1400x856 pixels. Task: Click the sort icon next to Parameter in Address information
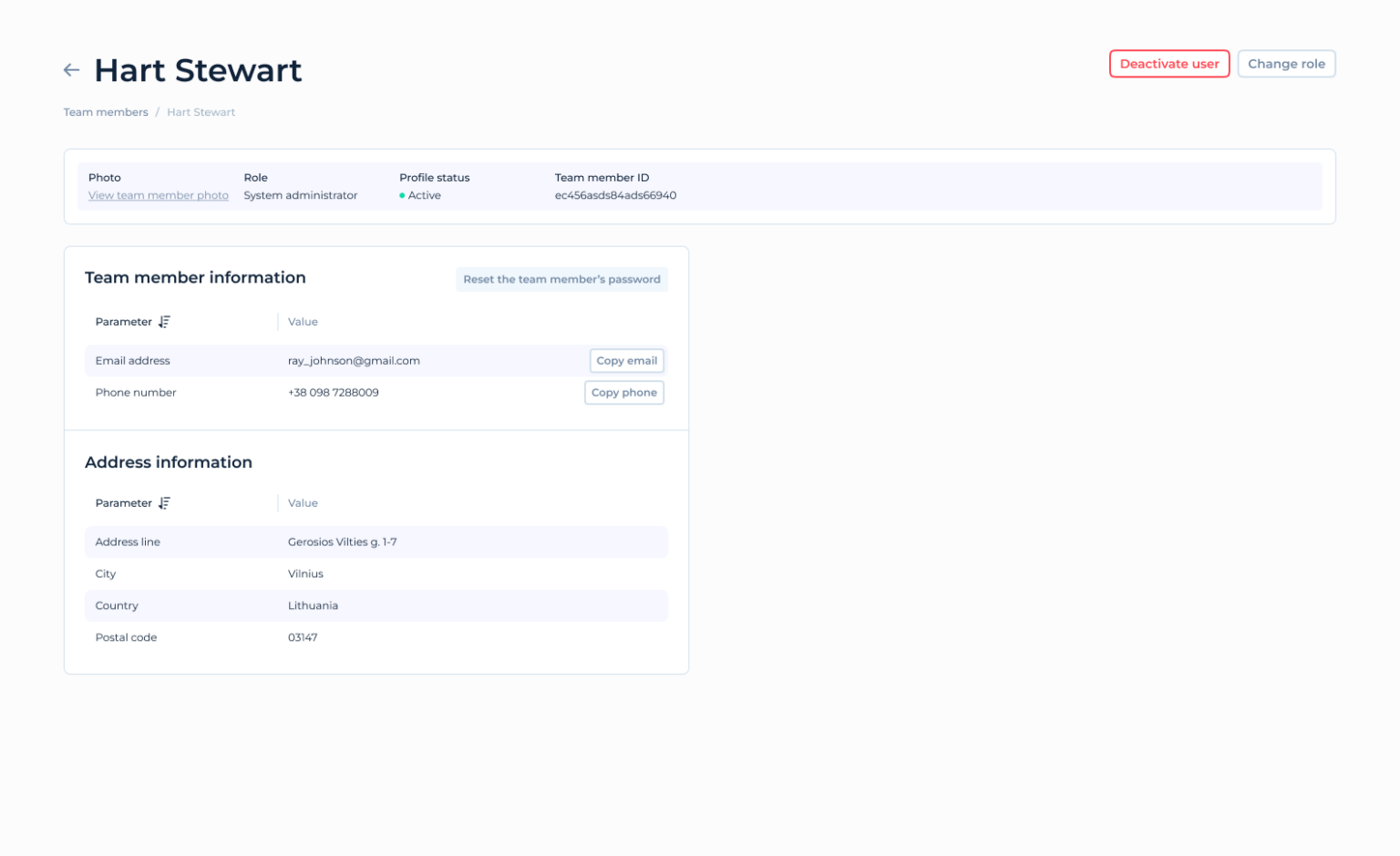pos(164,502)
